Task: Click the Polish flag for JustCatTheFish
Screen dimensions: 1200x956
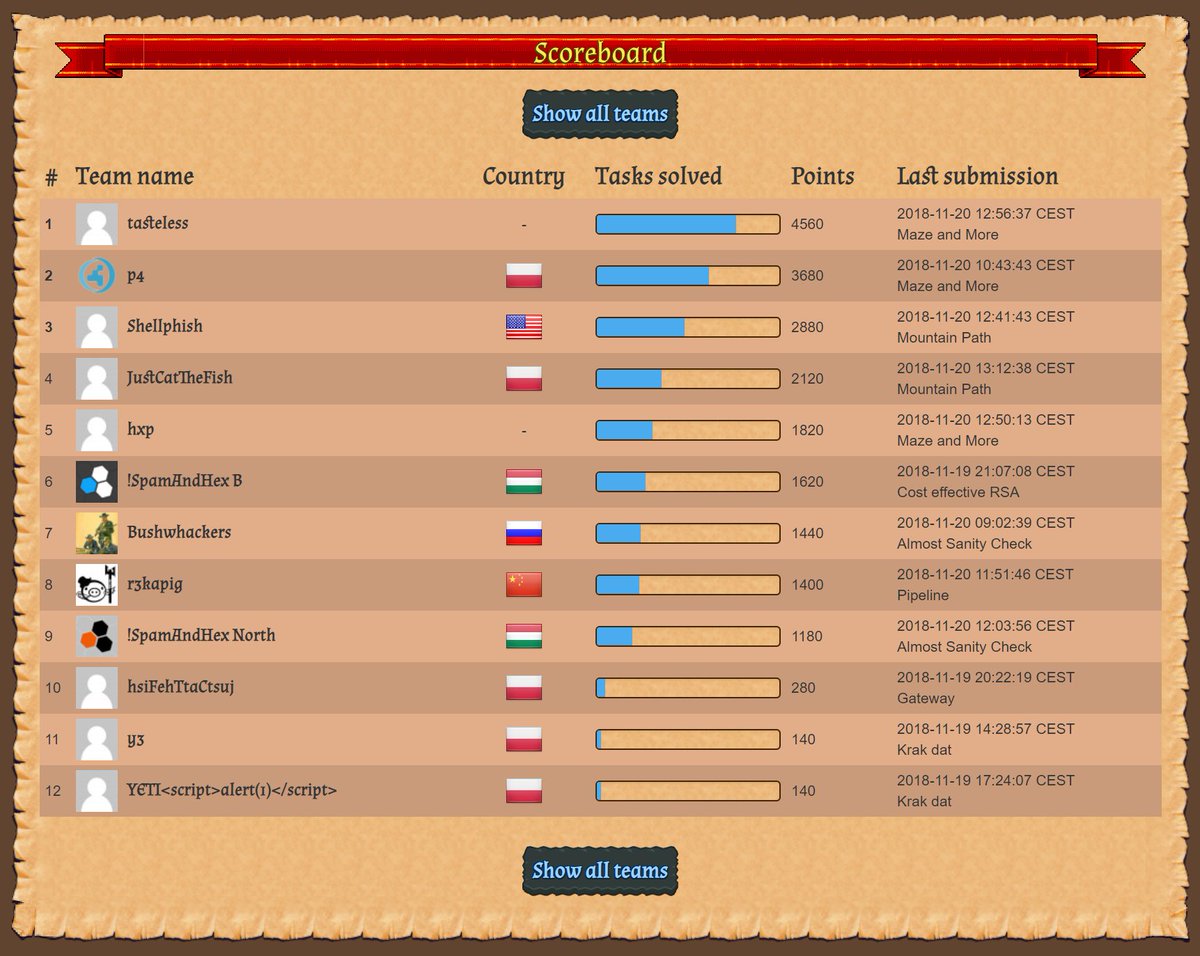Action: pos(524,378)
